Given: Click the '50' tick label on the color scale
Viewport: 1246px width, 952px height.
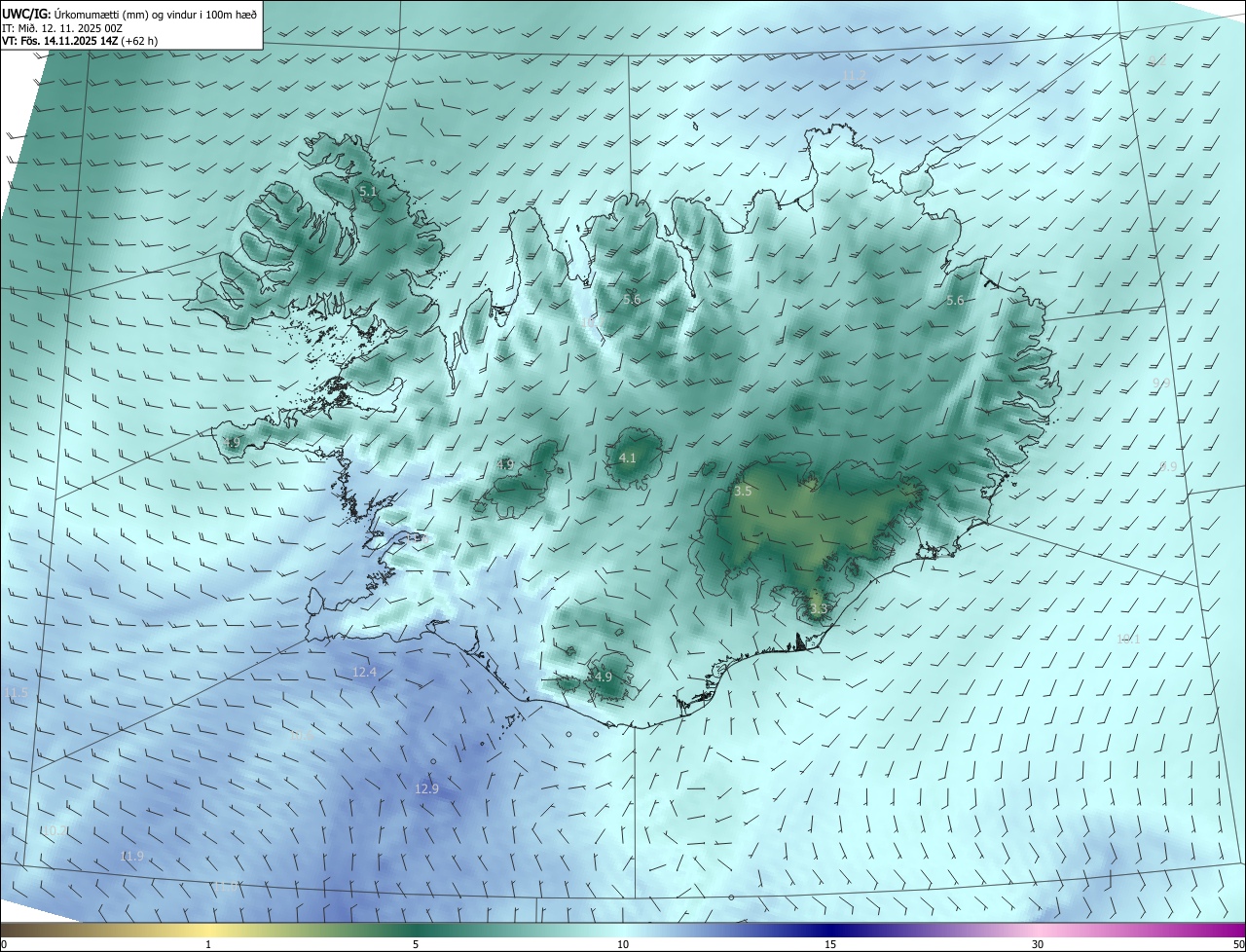Looking at the screenshot, I should tap(1238, 944).
